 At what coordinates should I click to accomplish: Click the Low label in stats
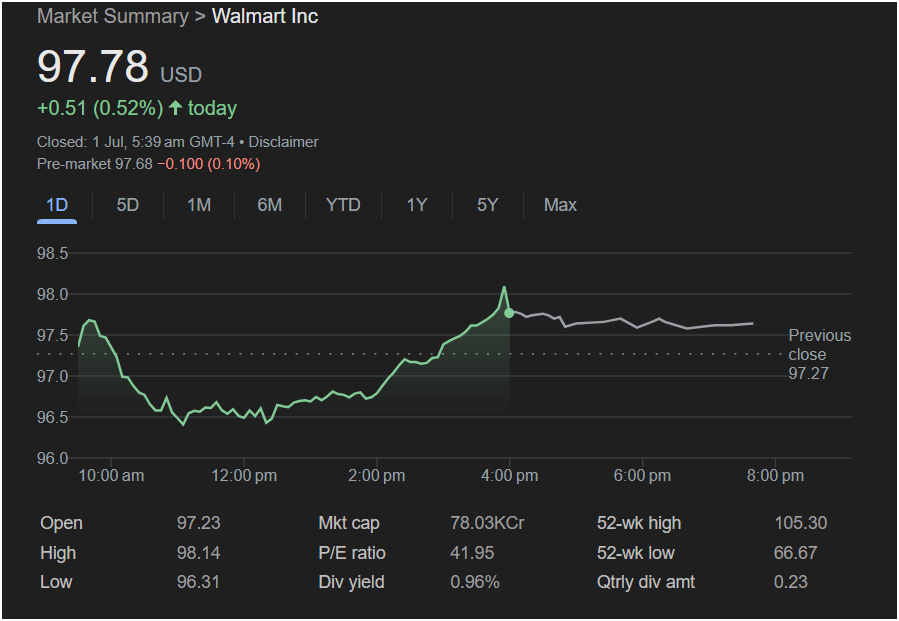point(56,582)
